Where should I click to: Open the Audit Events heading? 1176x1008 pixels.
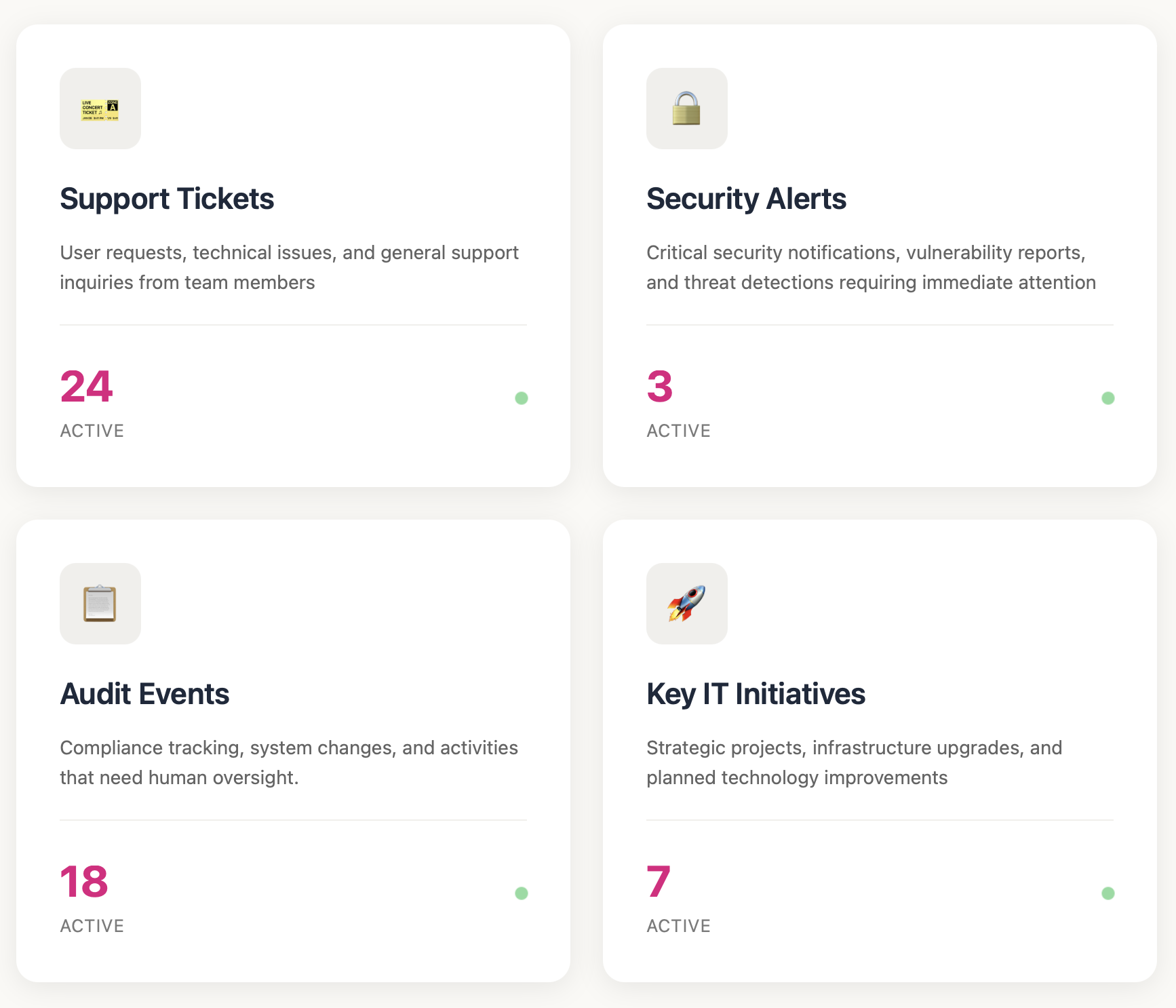coord(144,694)
